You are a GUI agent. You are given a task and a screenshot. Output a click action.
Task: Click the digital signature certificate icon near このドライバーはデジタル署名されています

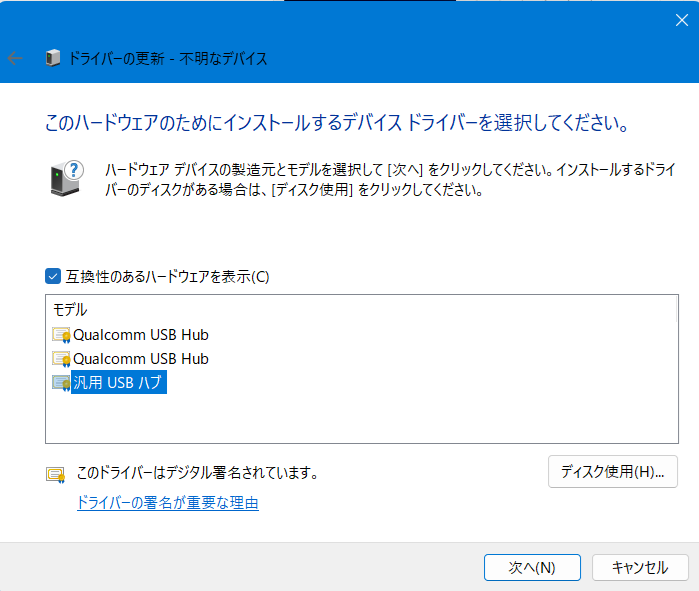pos(55,474)
